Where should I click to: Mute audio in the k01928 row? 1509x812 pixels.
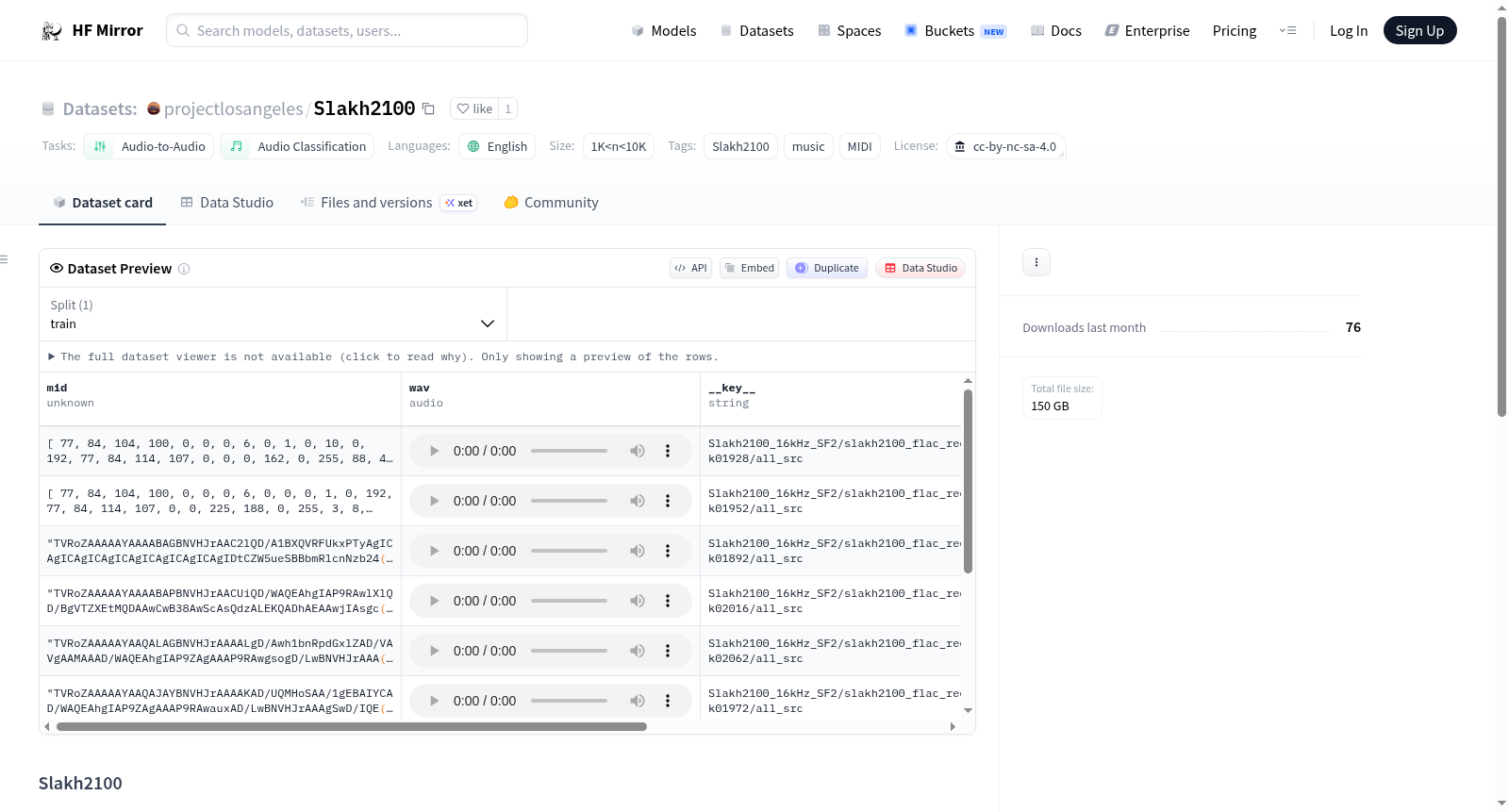[x=638, y=451]
